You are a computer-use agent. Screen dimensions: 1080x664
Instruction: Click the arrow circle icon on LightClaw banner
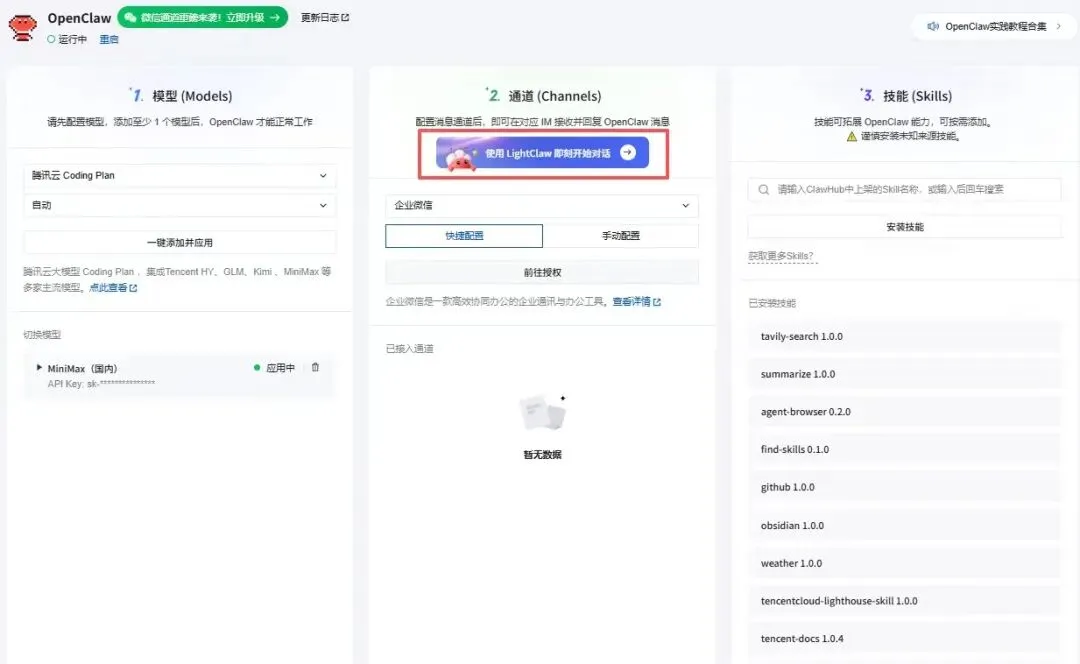click(x=627, y=152)
